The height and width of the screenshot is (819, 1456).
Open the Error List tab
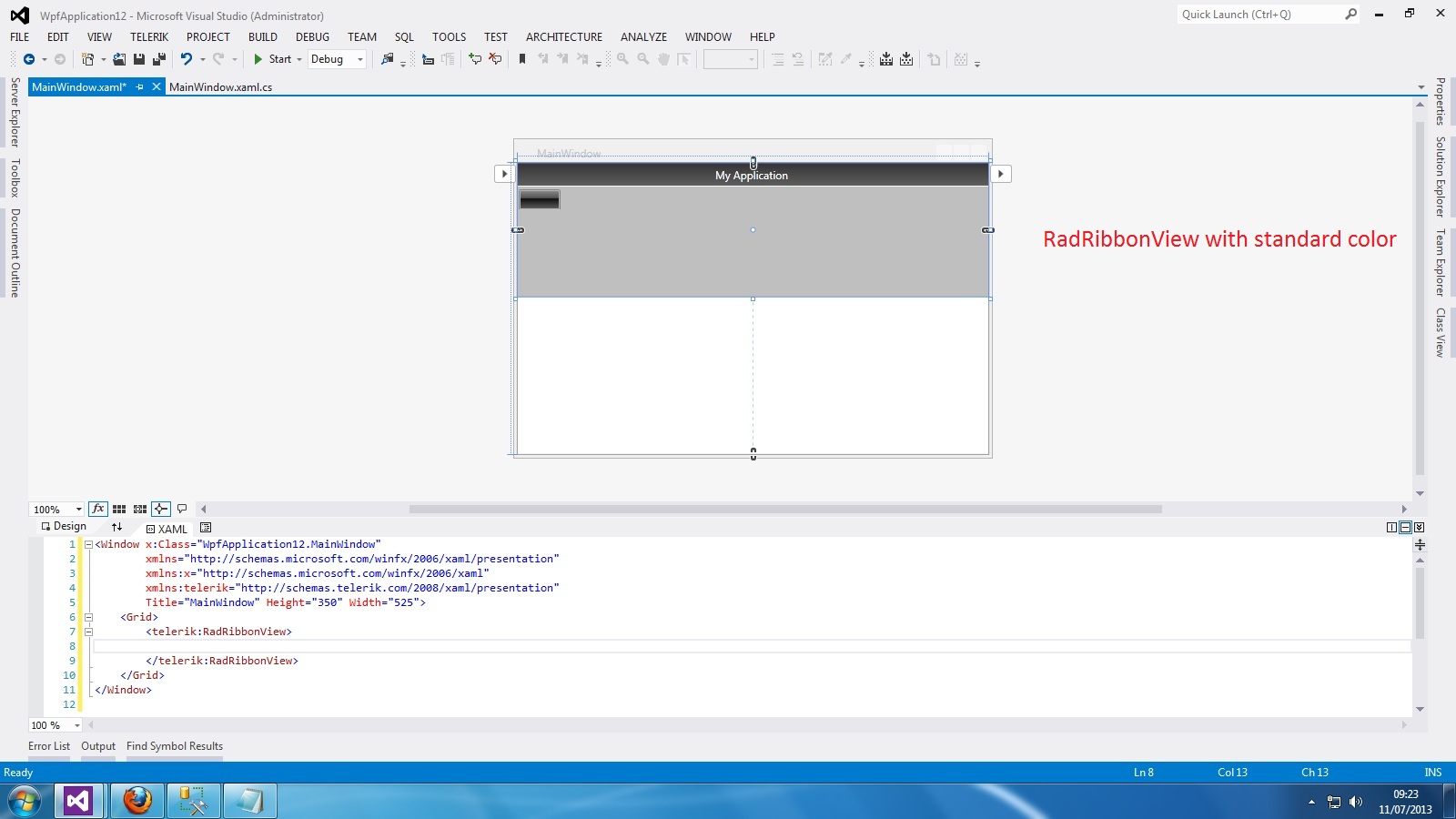click(x=49, y=746)
